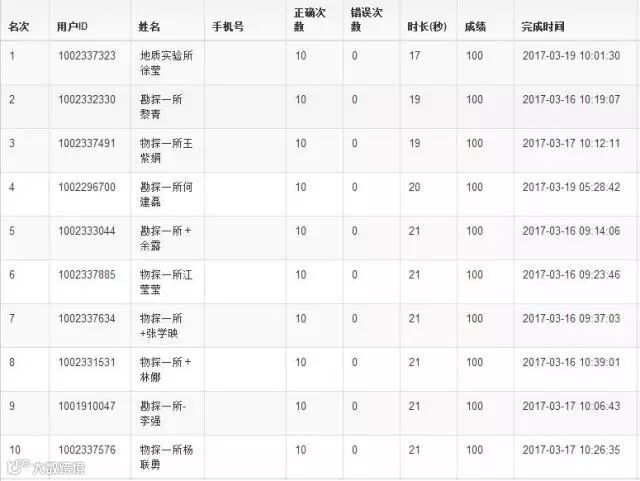This screenshot has height=481, width=640.
Task: Click completion time 2017-03-19 10:01:30
Action: pos(571,56)
